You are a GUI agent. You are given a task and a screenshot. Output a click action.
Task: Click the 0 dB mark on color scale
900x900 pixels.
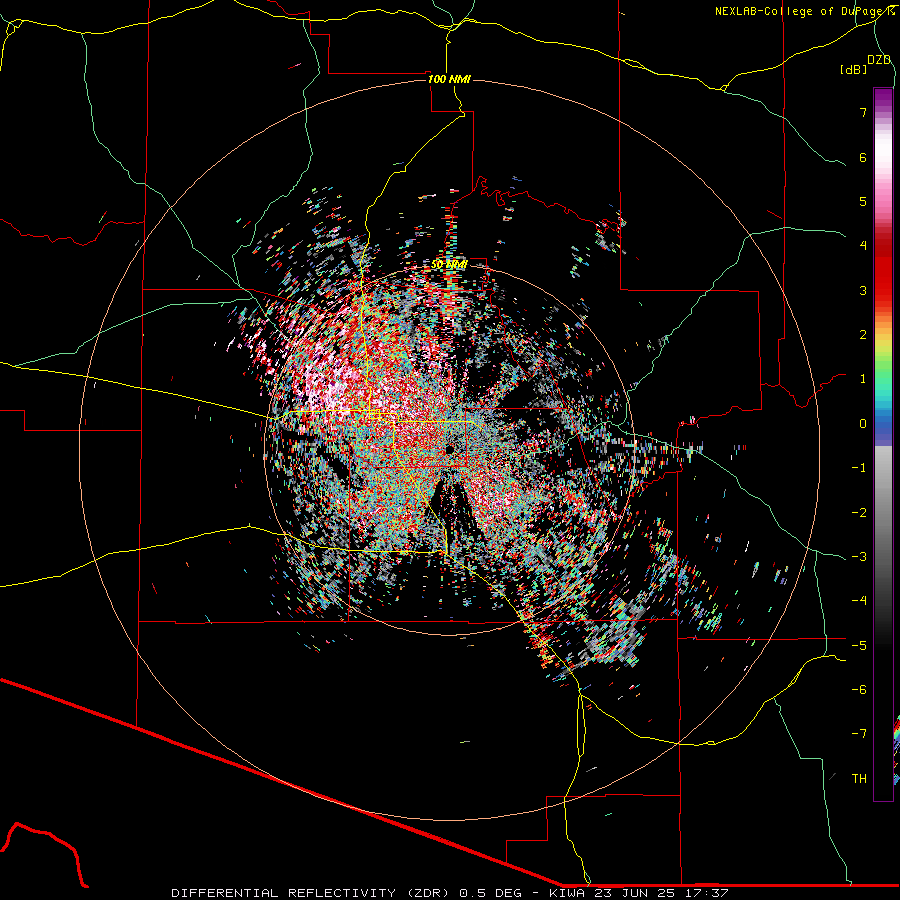(x=863, y=424)
